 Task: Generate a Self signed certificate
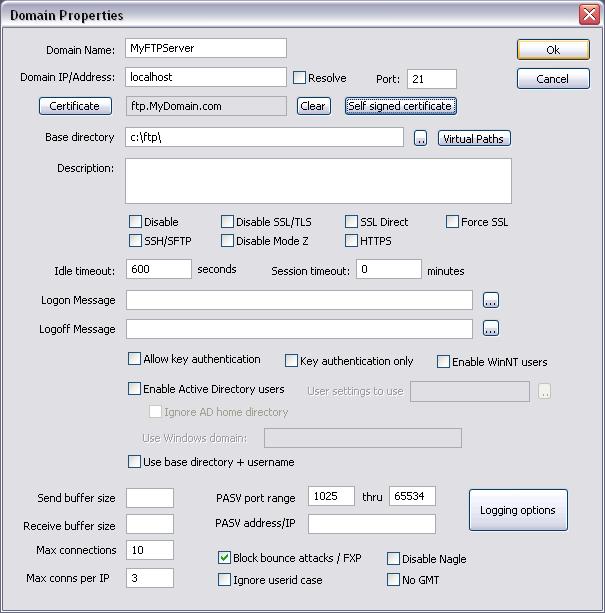[400, 106]
